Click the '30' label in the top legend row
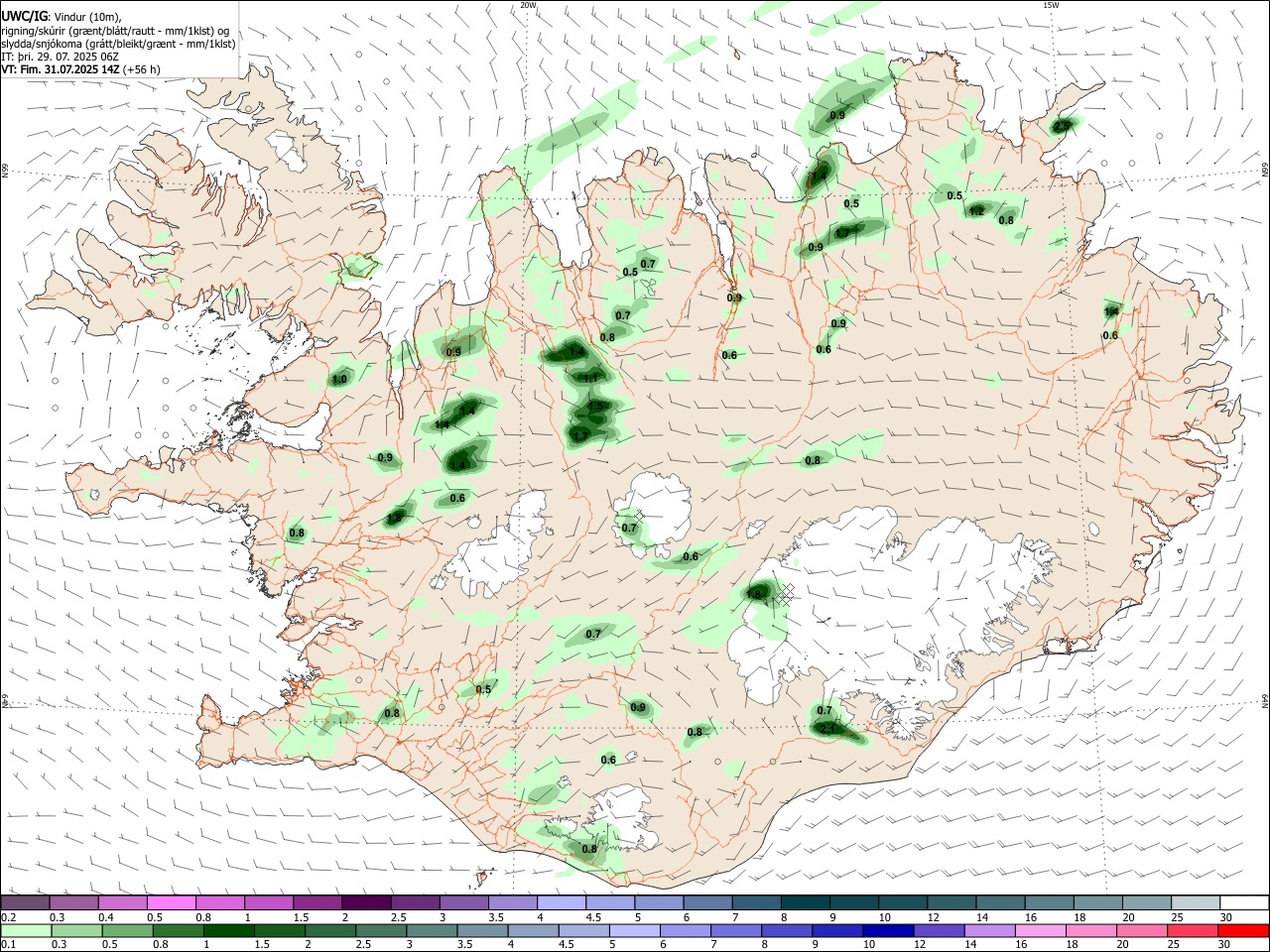Viewport: 1270px width, 952px height. (x=1226, y=917)
